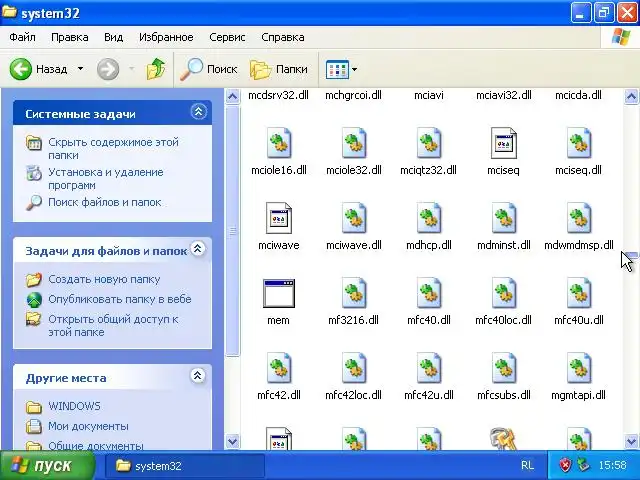Select the mdminst.dll file icon
This screenshot has width=640, height=480.
pyautogui.click(x=504, y=218)
